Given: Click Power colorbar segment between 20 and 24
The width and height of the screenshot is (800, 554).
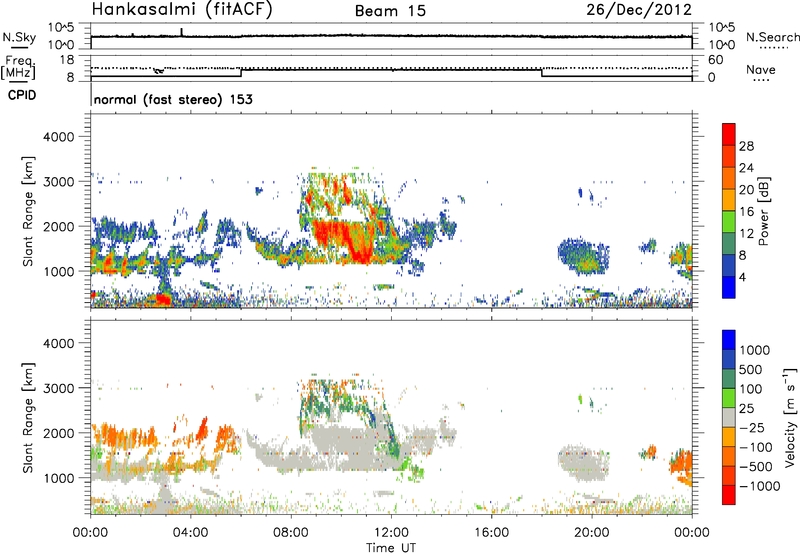Looking at the screenshot, I should tap(729, 178).
